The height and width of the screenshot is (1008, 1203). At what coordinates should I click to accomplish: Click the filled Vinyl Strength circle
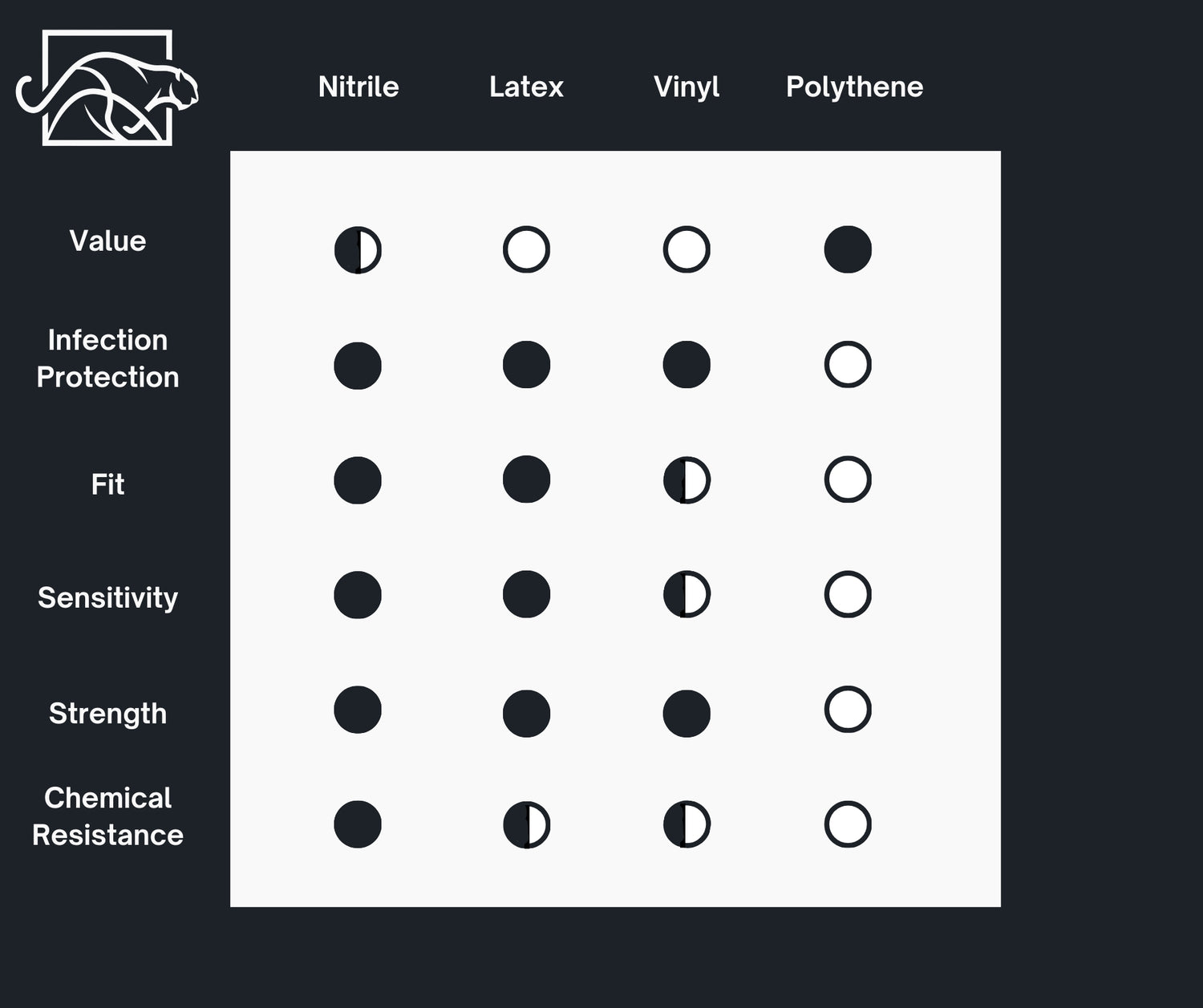click(x=687, y=714)
